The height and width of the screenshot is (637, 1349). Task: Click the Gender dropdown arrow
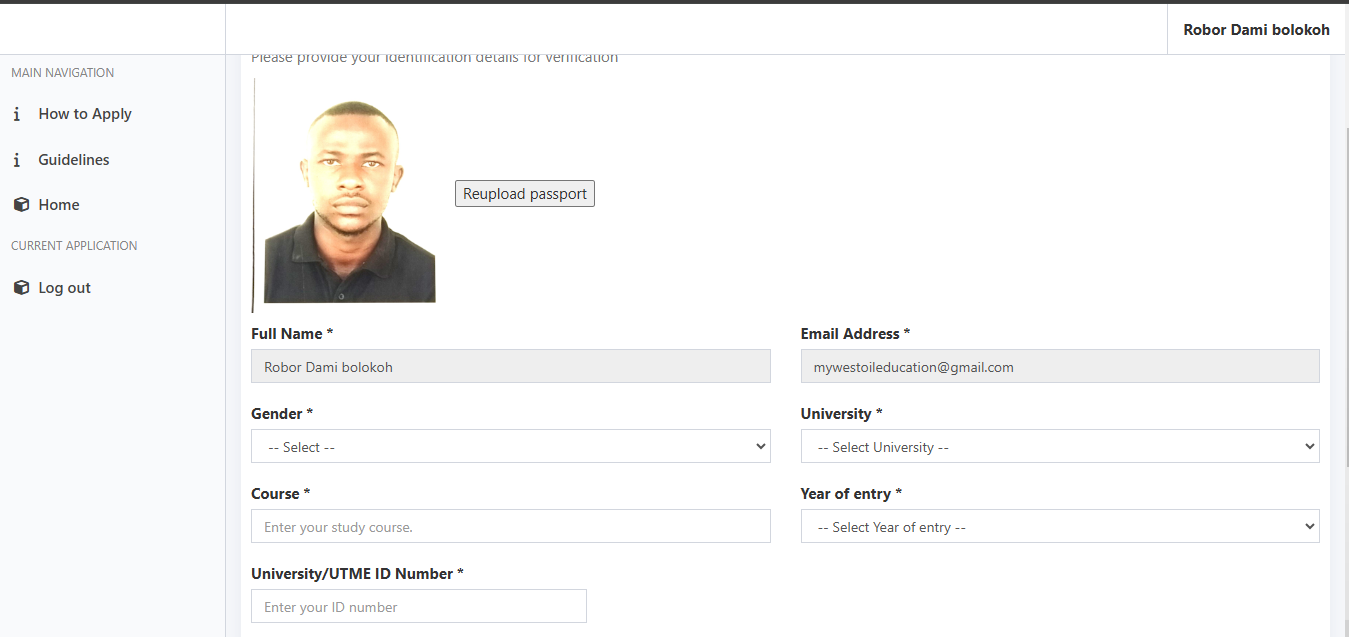pyautogui.click(x=761, y=447)
